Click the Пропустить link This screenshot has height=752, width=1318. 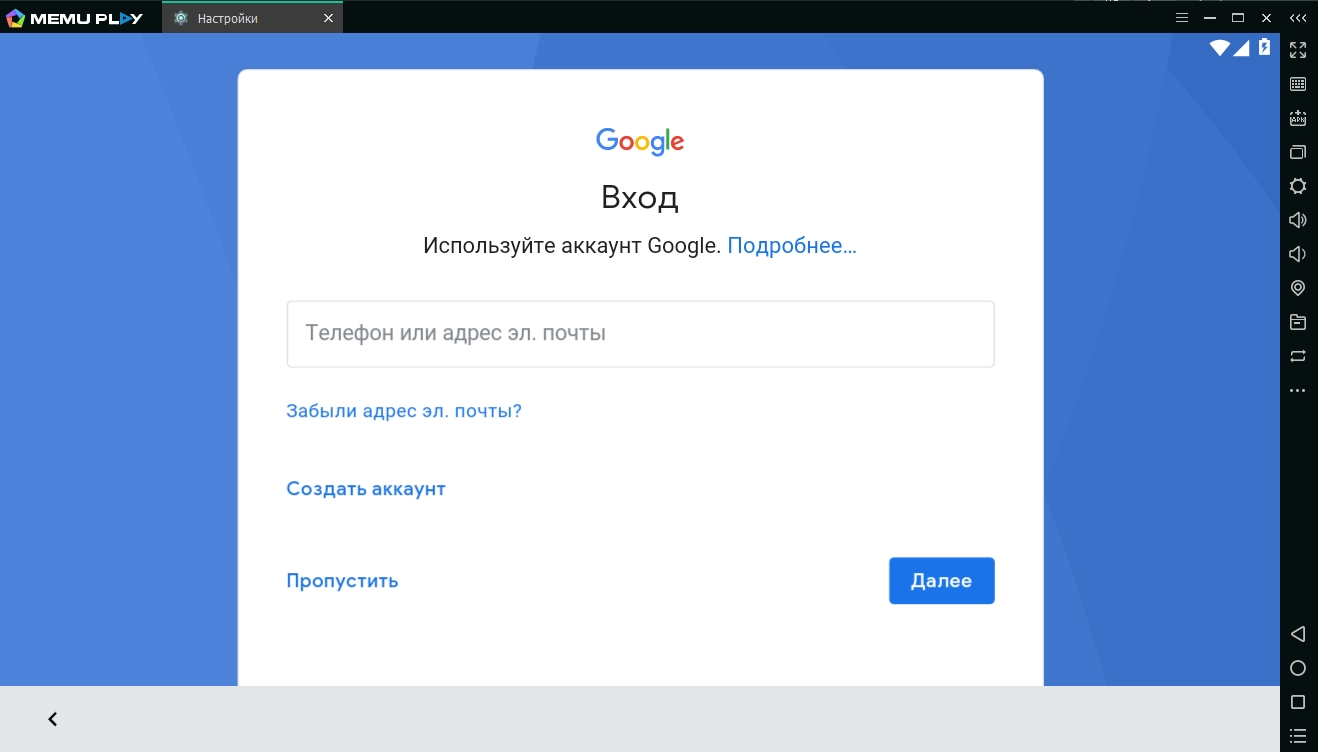tap(342, 581)
